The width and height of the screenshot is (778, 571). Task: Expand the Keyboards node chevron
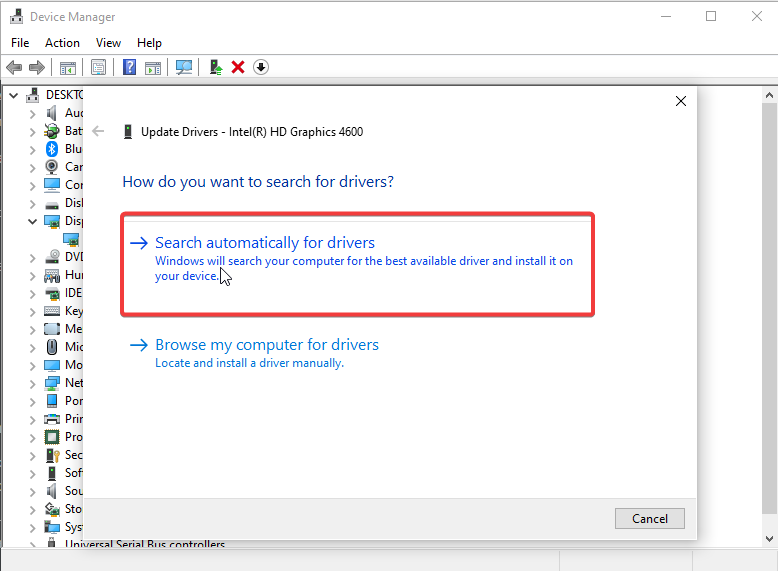pyautogui.click(x=32, y=312)
